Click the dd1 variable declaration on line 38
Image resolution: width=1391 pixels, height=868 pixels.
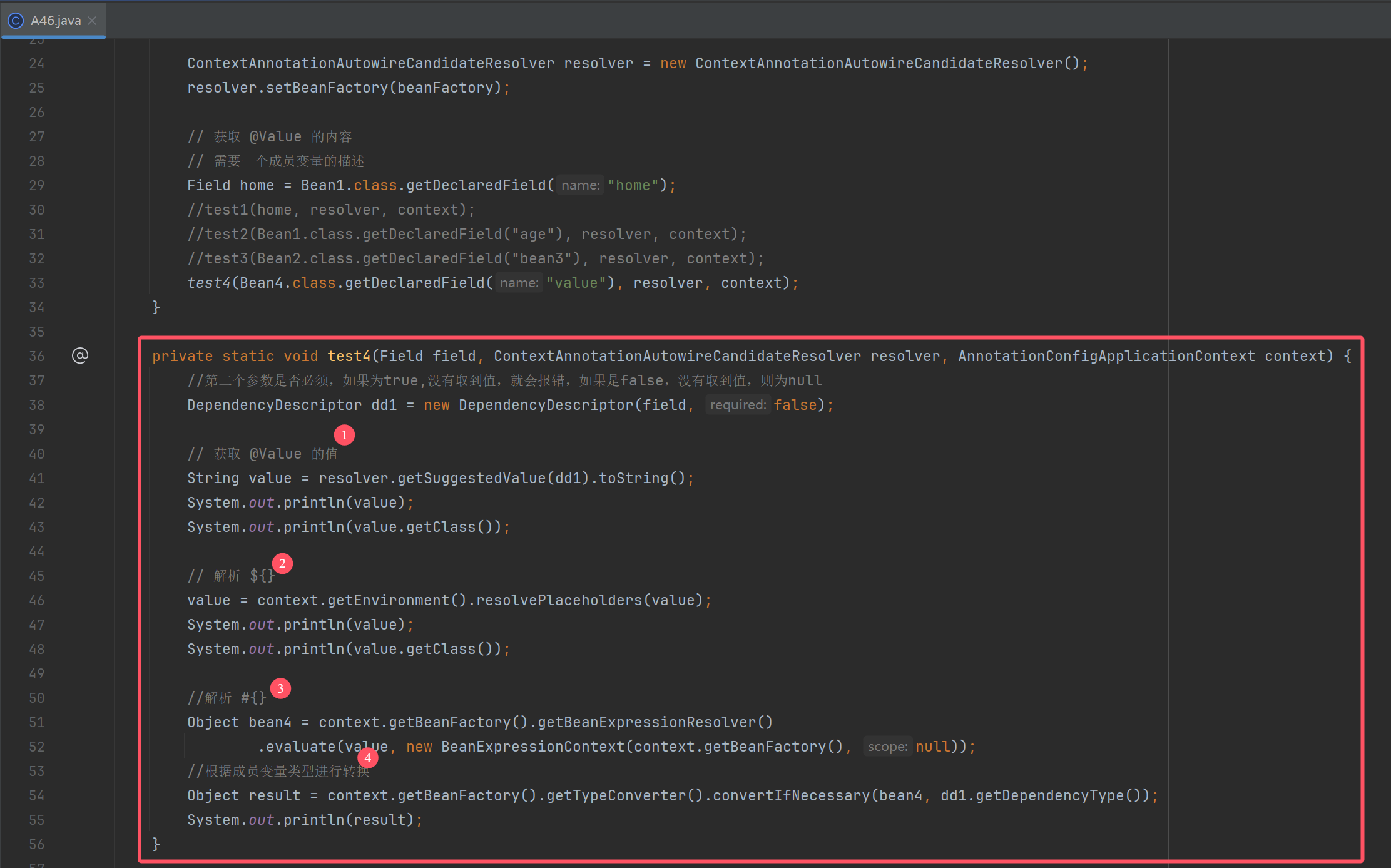384,405
